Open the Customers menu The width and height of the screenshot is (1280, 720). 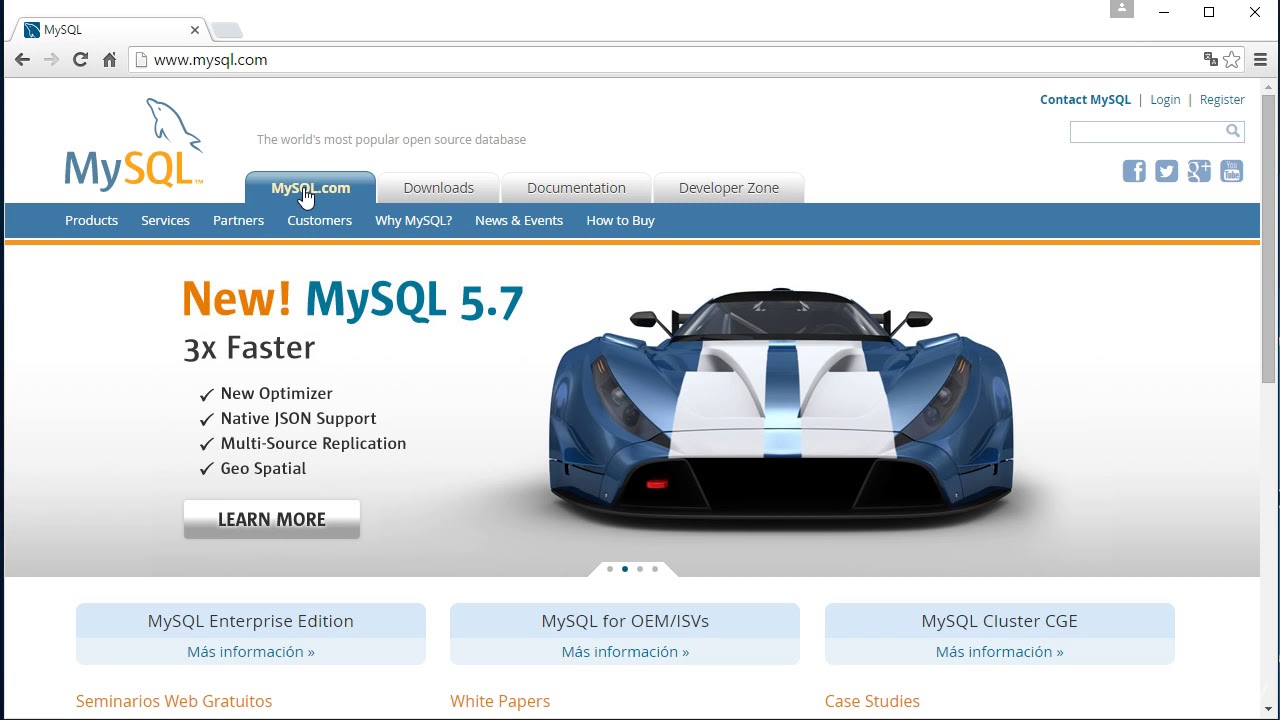click(x=319, y=220)
